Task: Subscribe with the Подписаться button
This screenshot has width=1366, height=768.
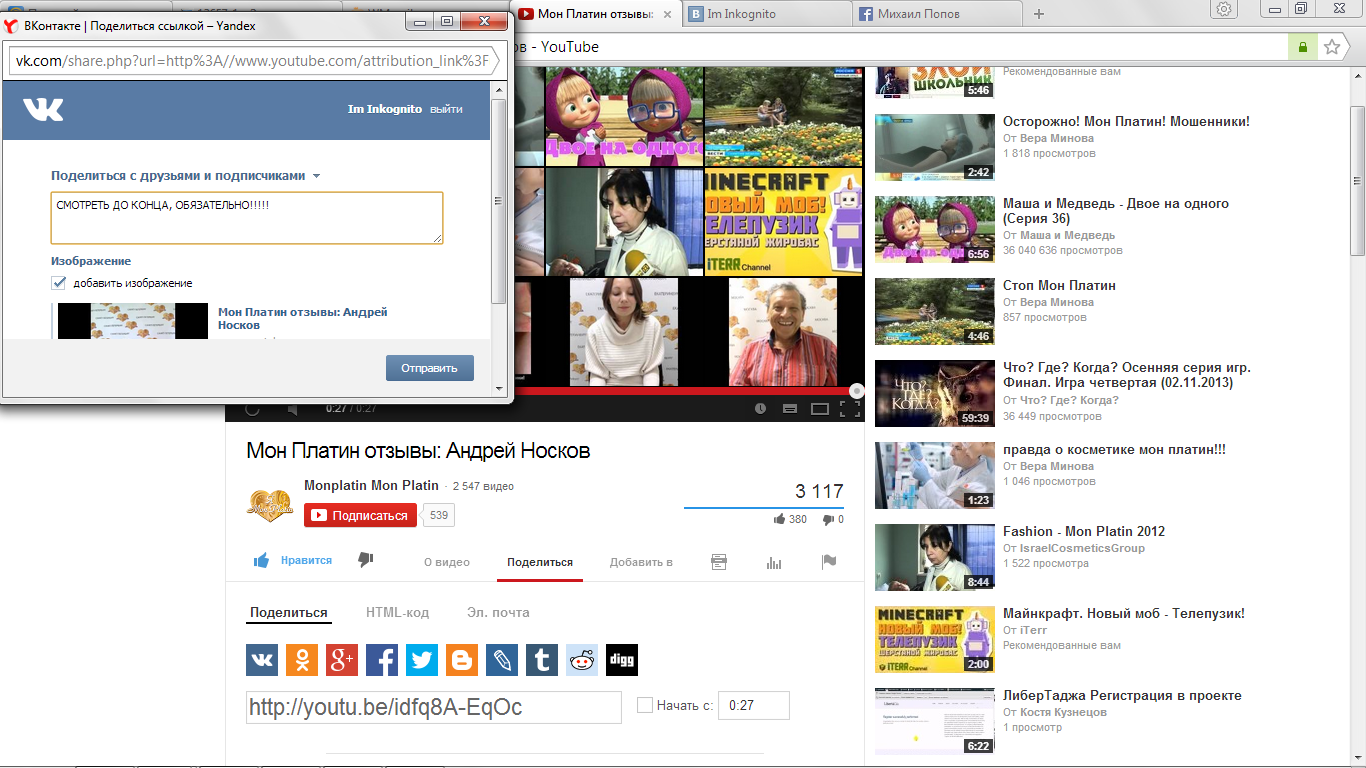Action: click(x=360, y=515)
